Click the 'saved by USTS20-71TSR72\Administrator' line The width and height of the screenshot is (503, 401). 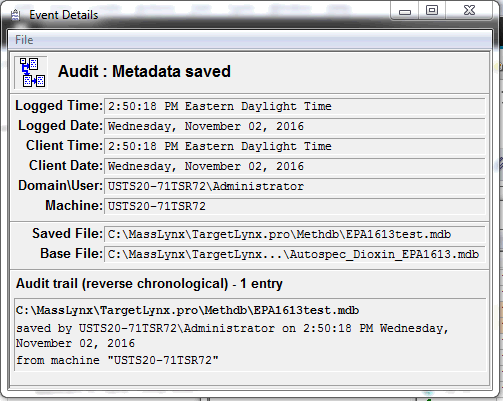[232, 328]
